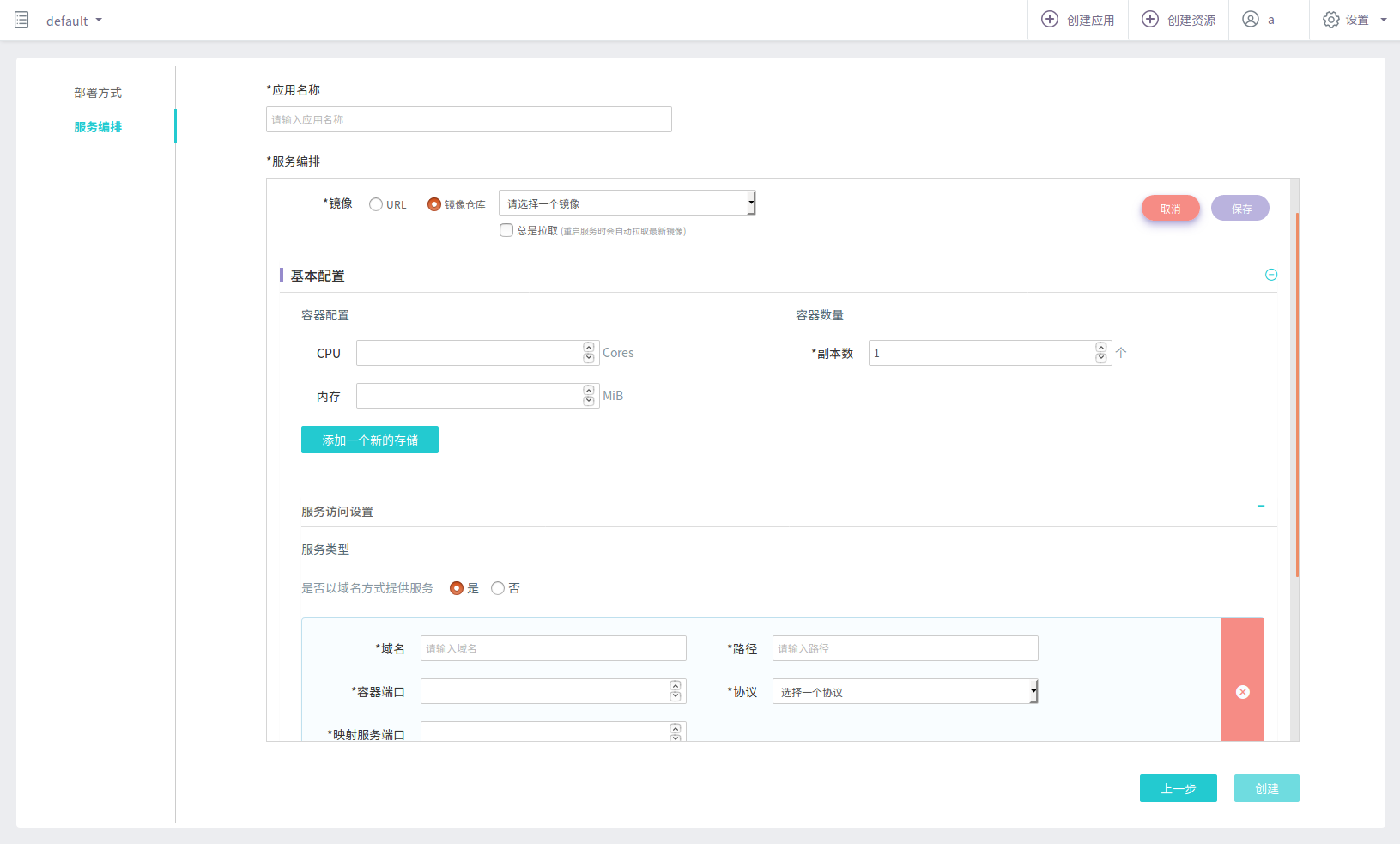Screen dimensions: 1400x844
Task: Focus the 路径 input field
Action: tap(906, 648)
